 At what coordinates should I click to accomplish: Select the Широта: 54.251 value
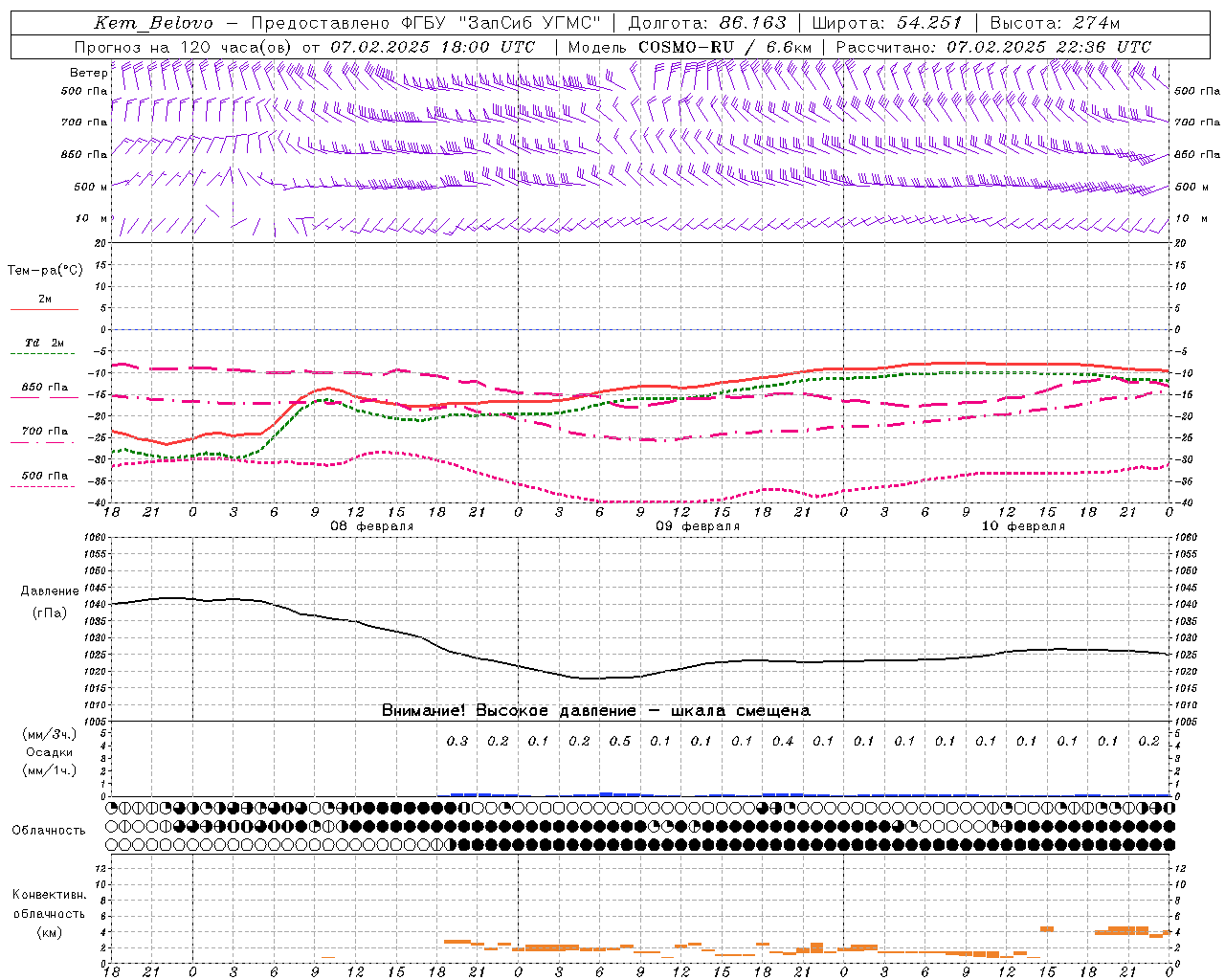[886, 23]
